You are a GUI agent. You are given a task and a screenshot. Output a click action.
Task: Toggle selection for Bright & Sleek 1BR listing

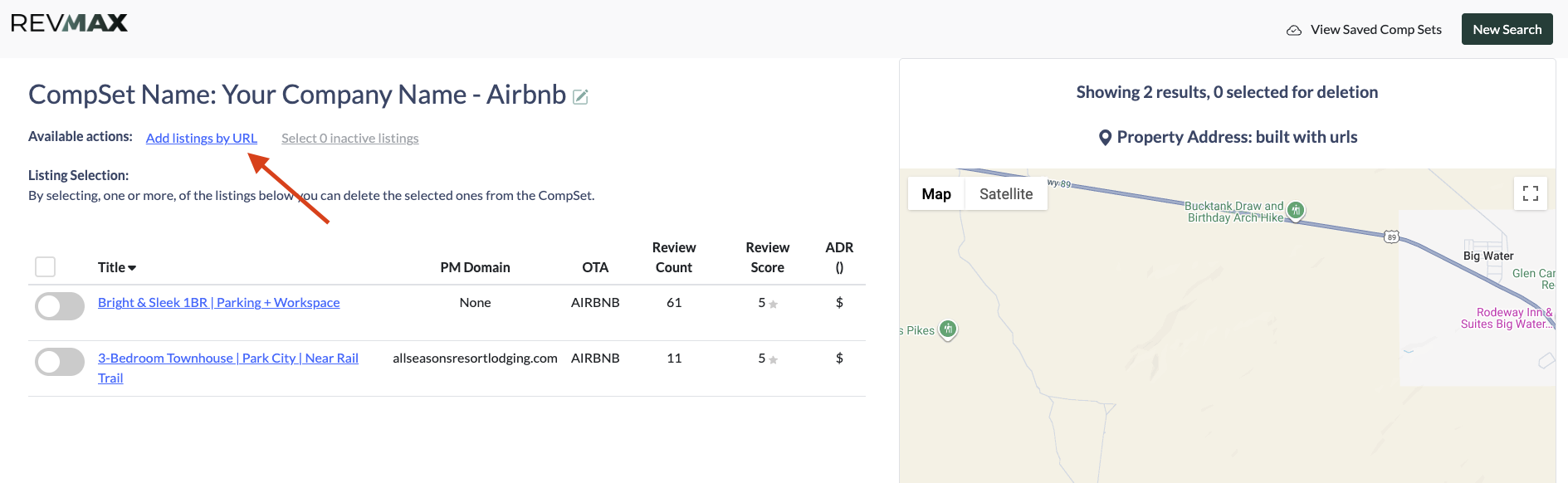(60, 306)
